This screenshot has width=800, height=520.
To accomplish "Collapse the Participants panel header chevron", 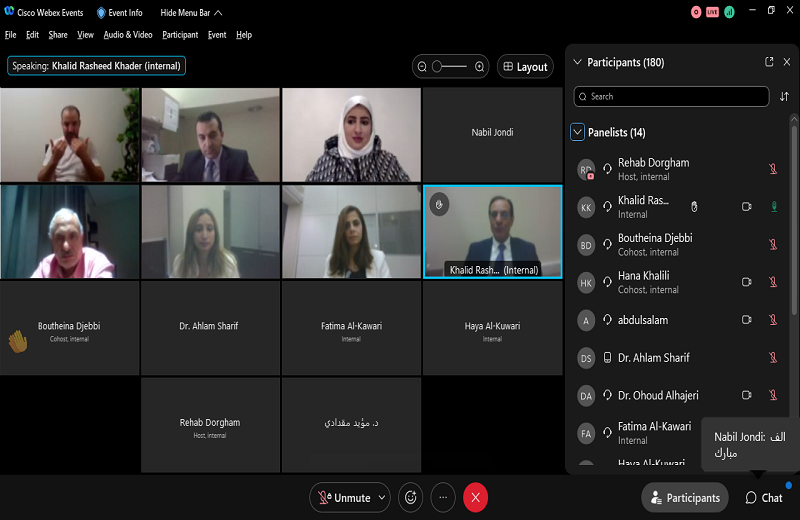I will [x=577, y=62].
